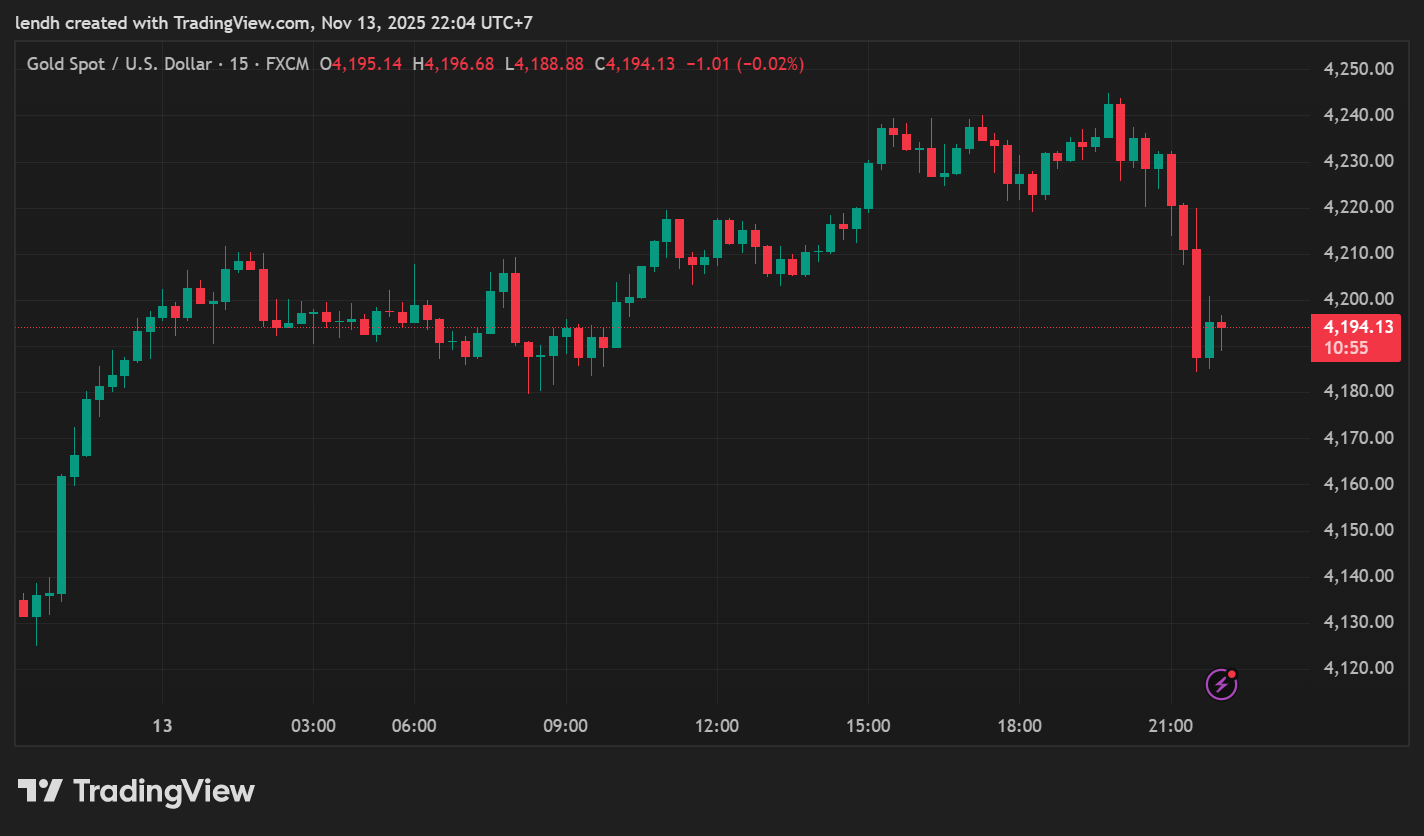The width and height of the screenshot is (1424, 836).
Task: Select the 21:00 time axis label
Action: tap(1170, 726)
